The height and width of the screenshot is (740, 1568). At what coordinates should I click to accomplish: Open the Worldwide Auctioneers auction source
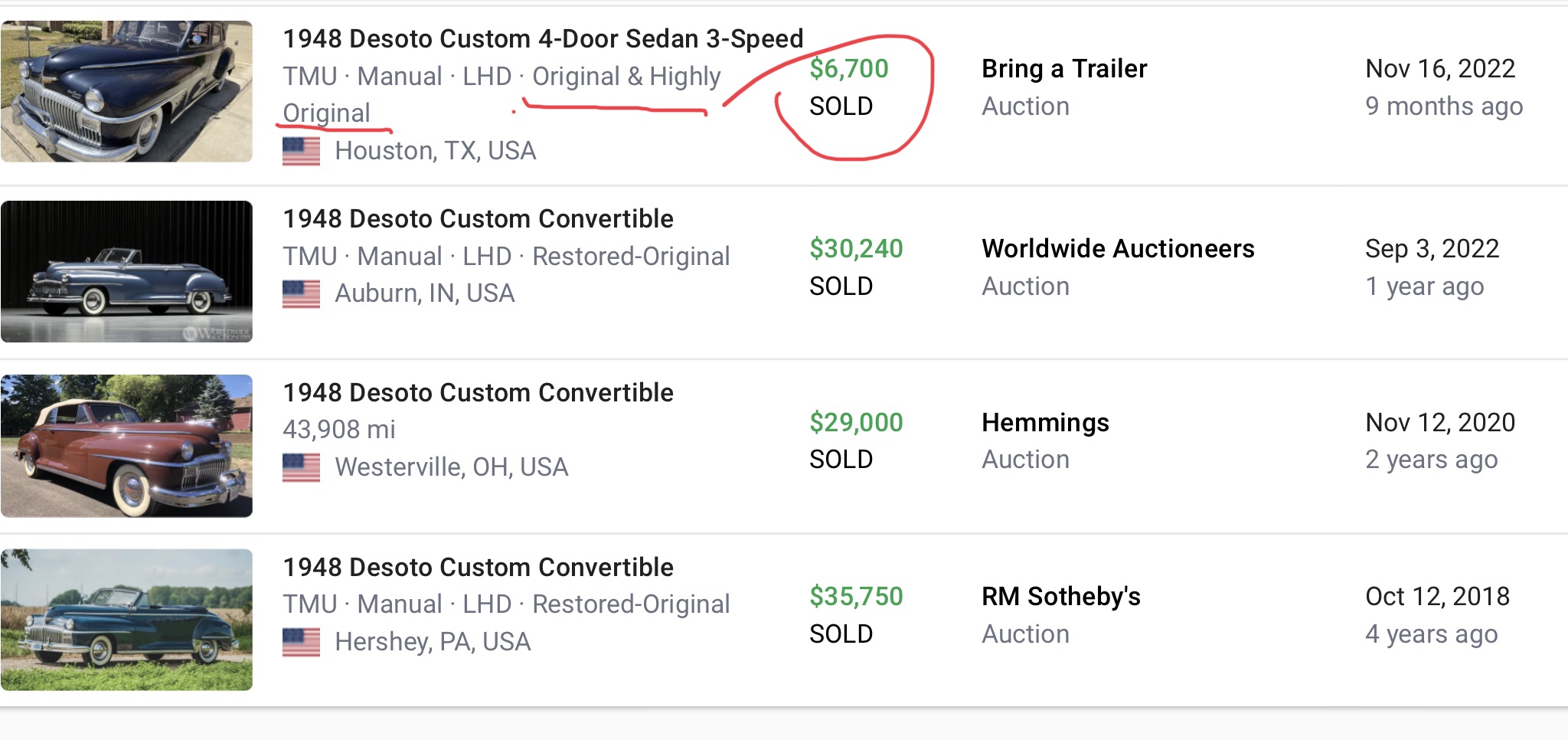[1118, 249]
